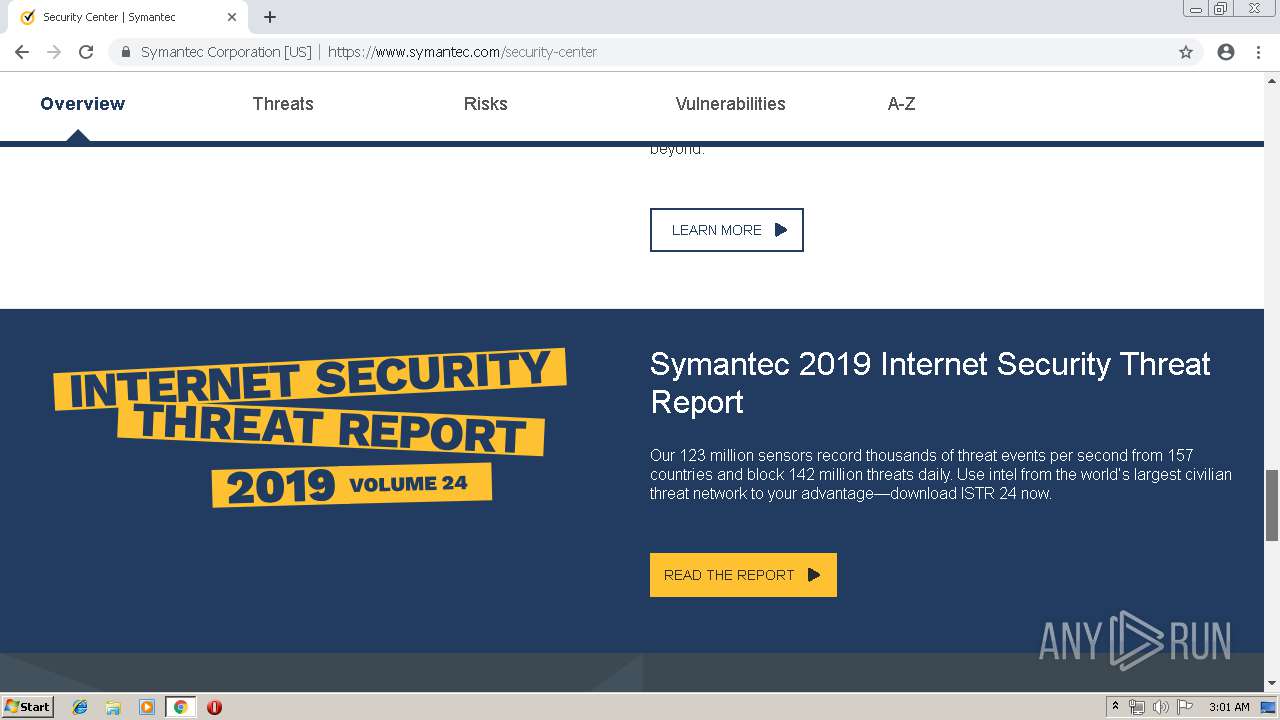Click the page vertical scrollbar thumb

(x=1272, y=505)
